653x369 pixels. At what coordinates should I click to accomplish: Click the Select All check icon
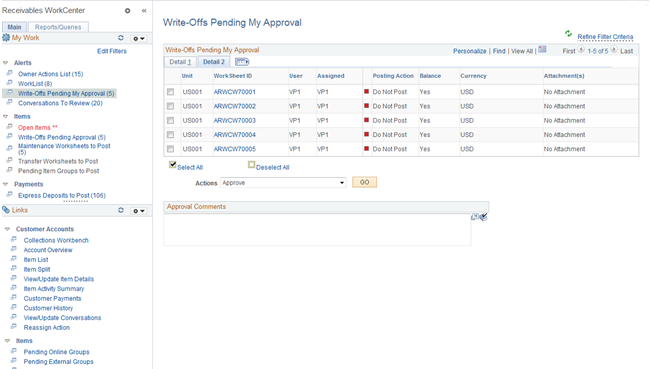click(172, 165)
